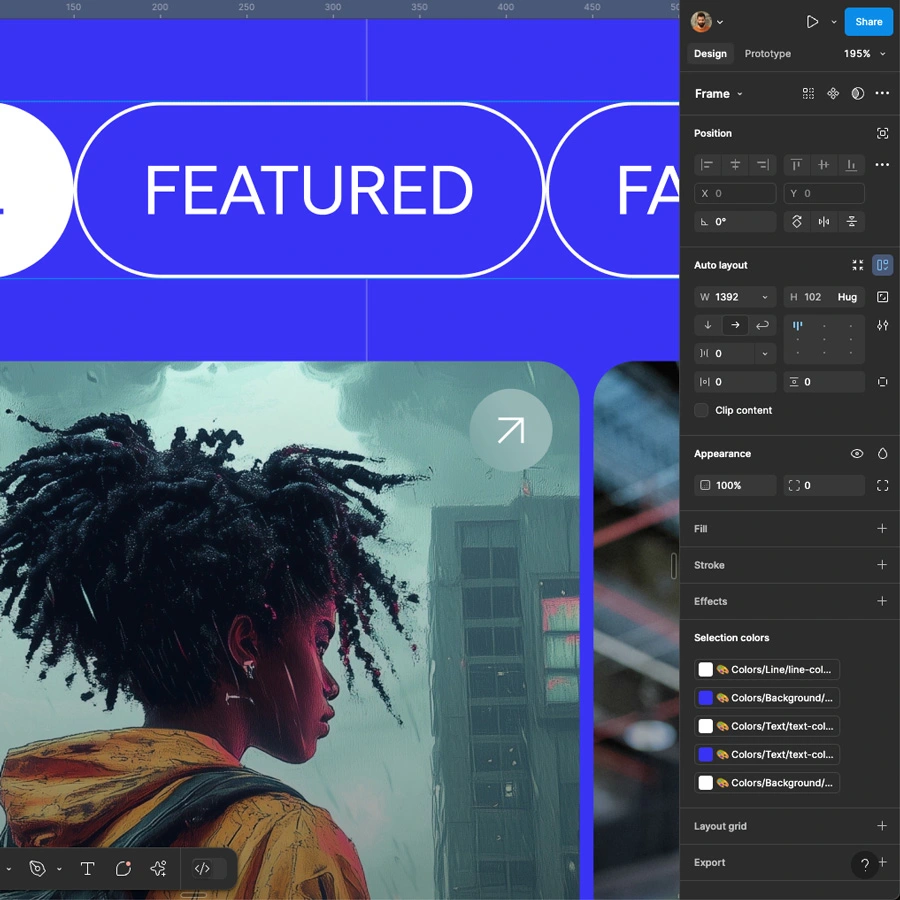The height and width of the screenshot is (900, 900).
Task: Open auto layout advanced settings icon
Action: click(x=882, y=325)
